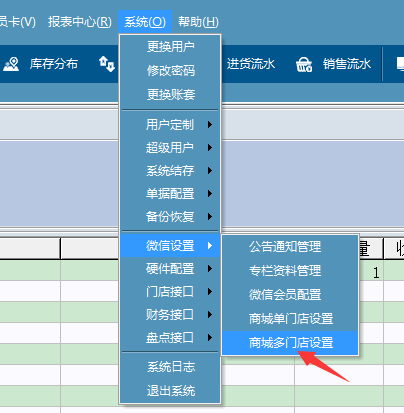Viewport: 404px width, 413px height.
Task: Open the 销售流水 toolbar label
Action: [347, 64]
